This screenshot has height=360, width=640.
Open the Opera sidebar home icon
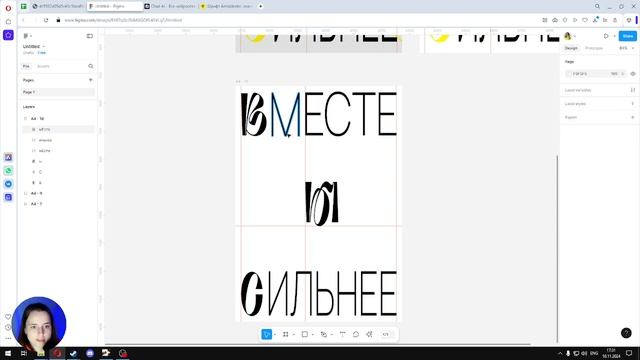coord(8,22)
